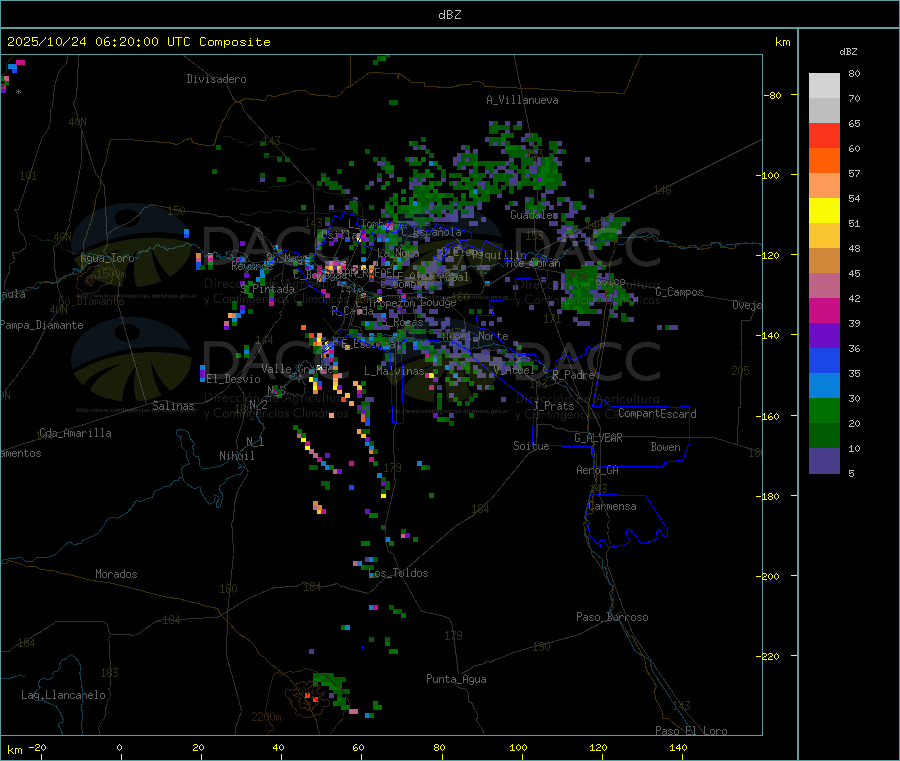This screenshot has width=900, height=761.
Task: Click the 'Aero_GA' map label
Action: tap(598, 470)
